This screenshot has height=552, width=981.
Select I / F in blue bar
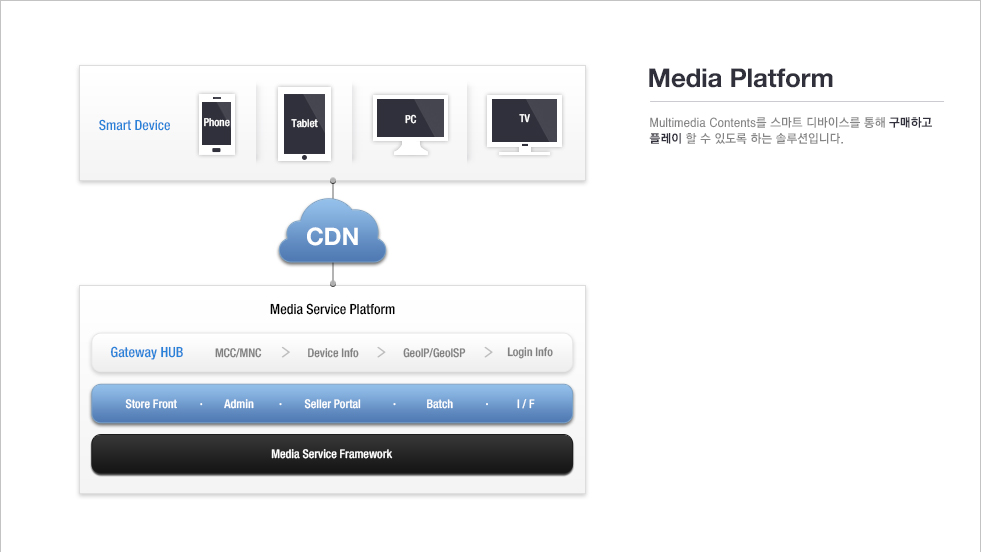point(526,404)
